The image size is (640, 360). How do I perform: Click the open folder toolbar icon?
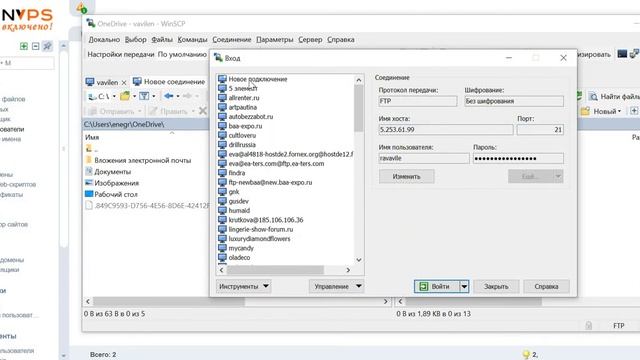tap(125, 96)
